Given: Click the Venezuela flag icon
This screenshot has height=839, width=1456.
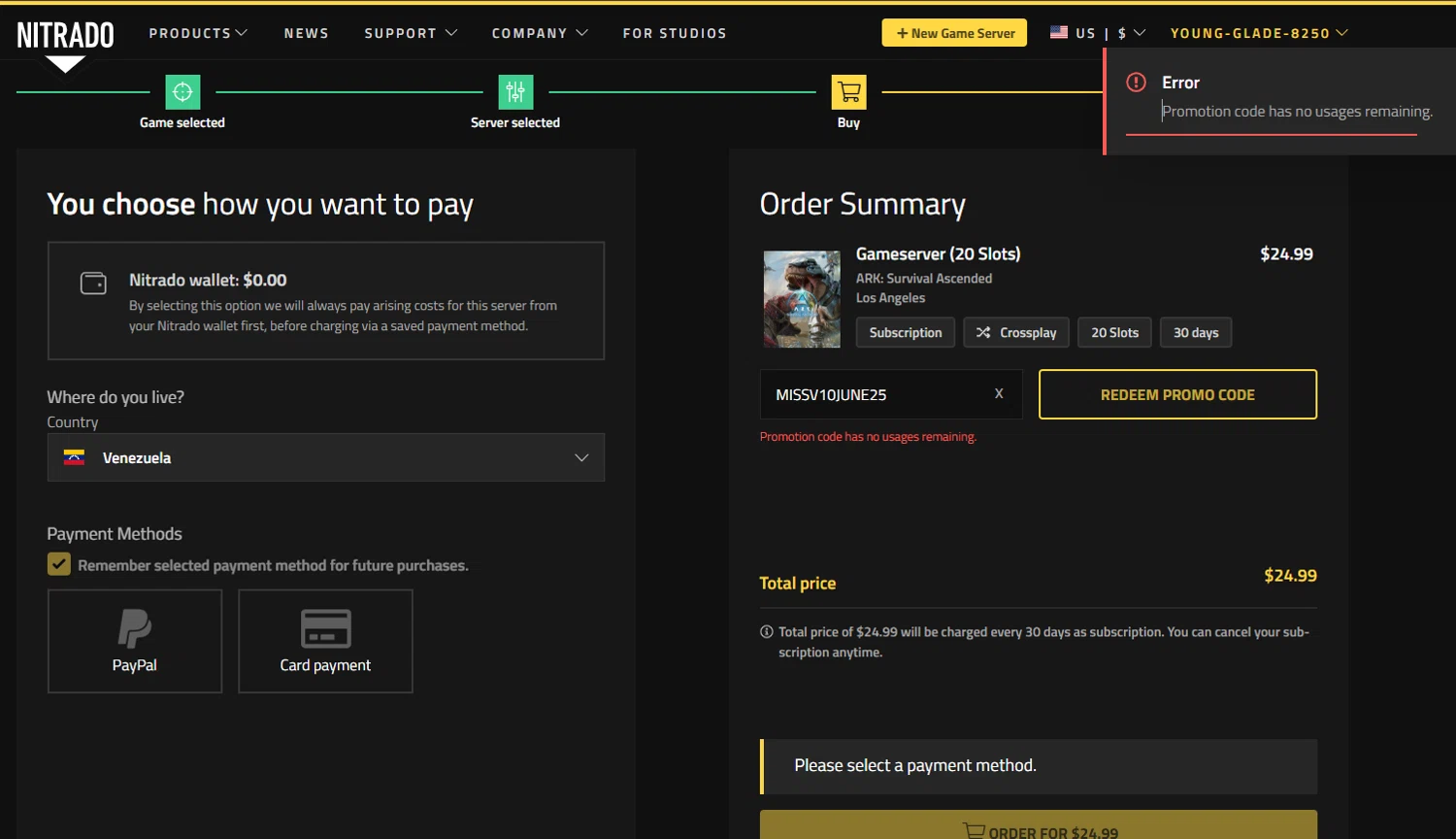Looking at the screenshot, I should coord(74,457).
